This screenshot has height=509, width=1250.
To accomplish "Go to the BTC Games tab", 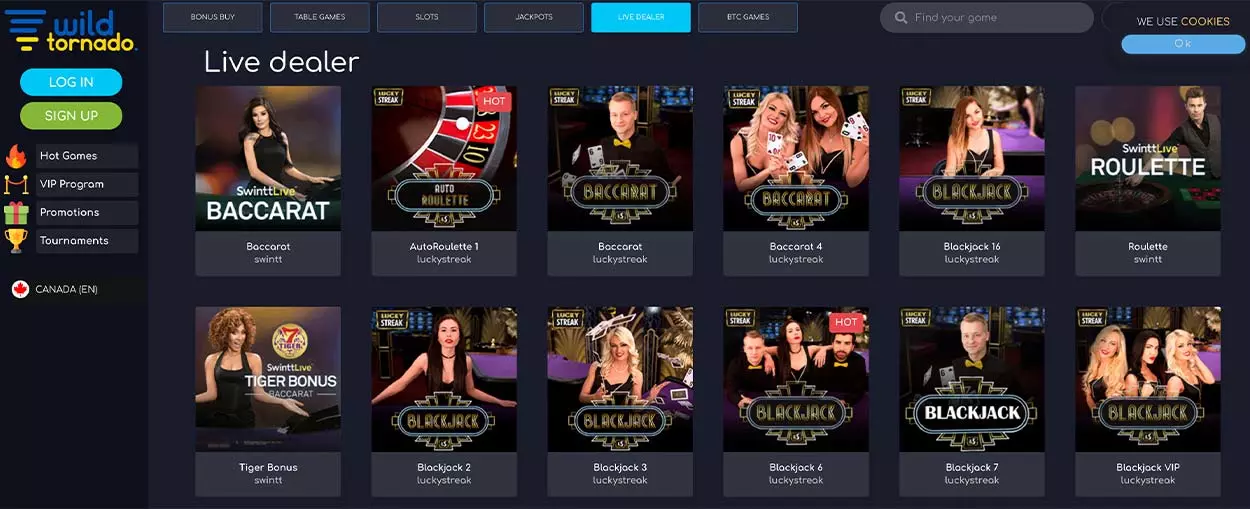I will tap(748, 17).
